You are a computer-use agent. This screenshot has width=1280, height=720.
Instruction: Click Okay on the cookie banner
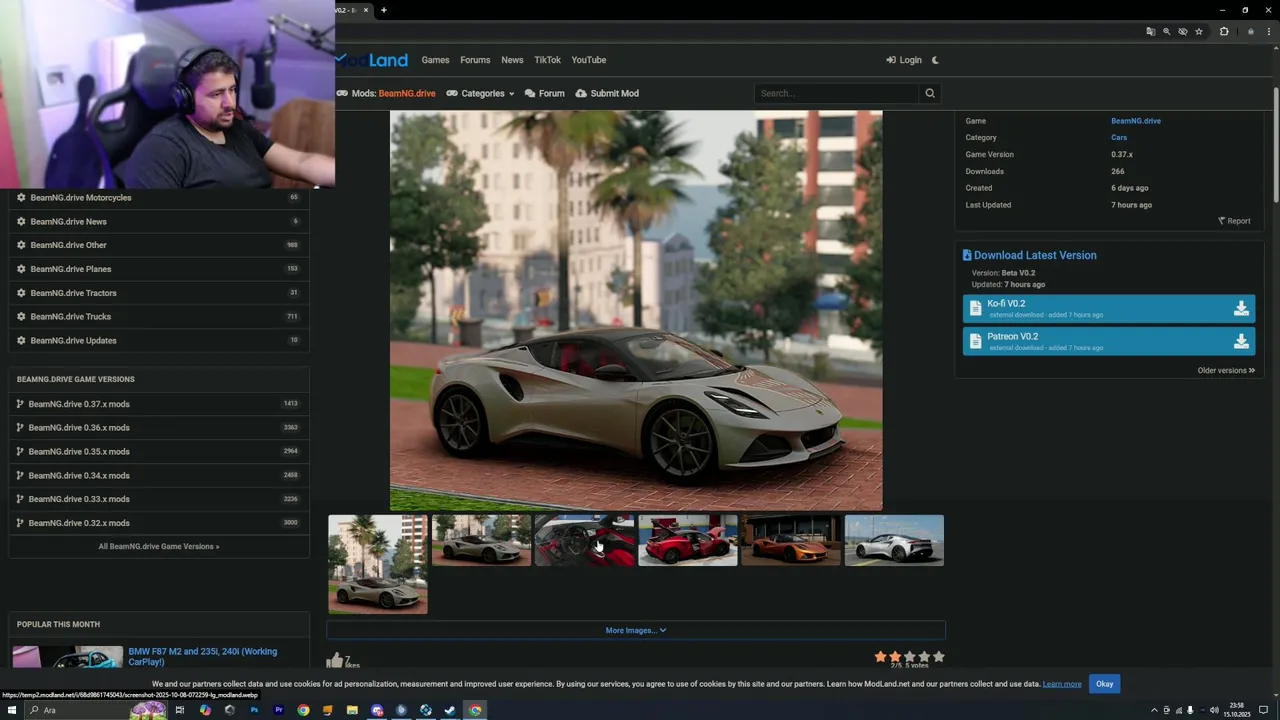1104,684
